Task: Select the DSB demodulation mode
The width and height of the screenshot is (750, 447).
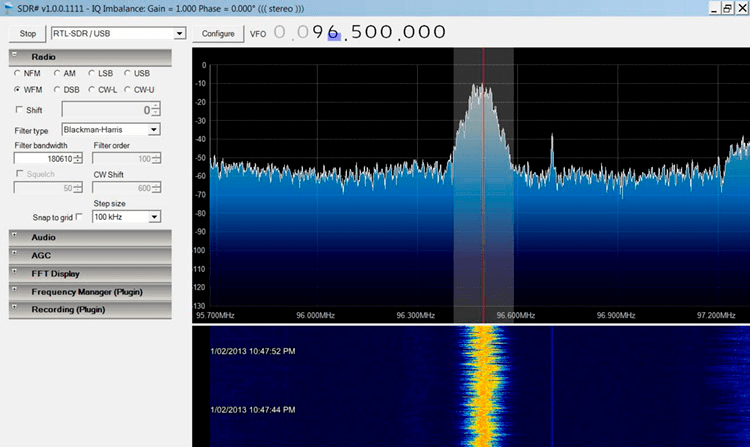Action: click(x=57, y=89)
